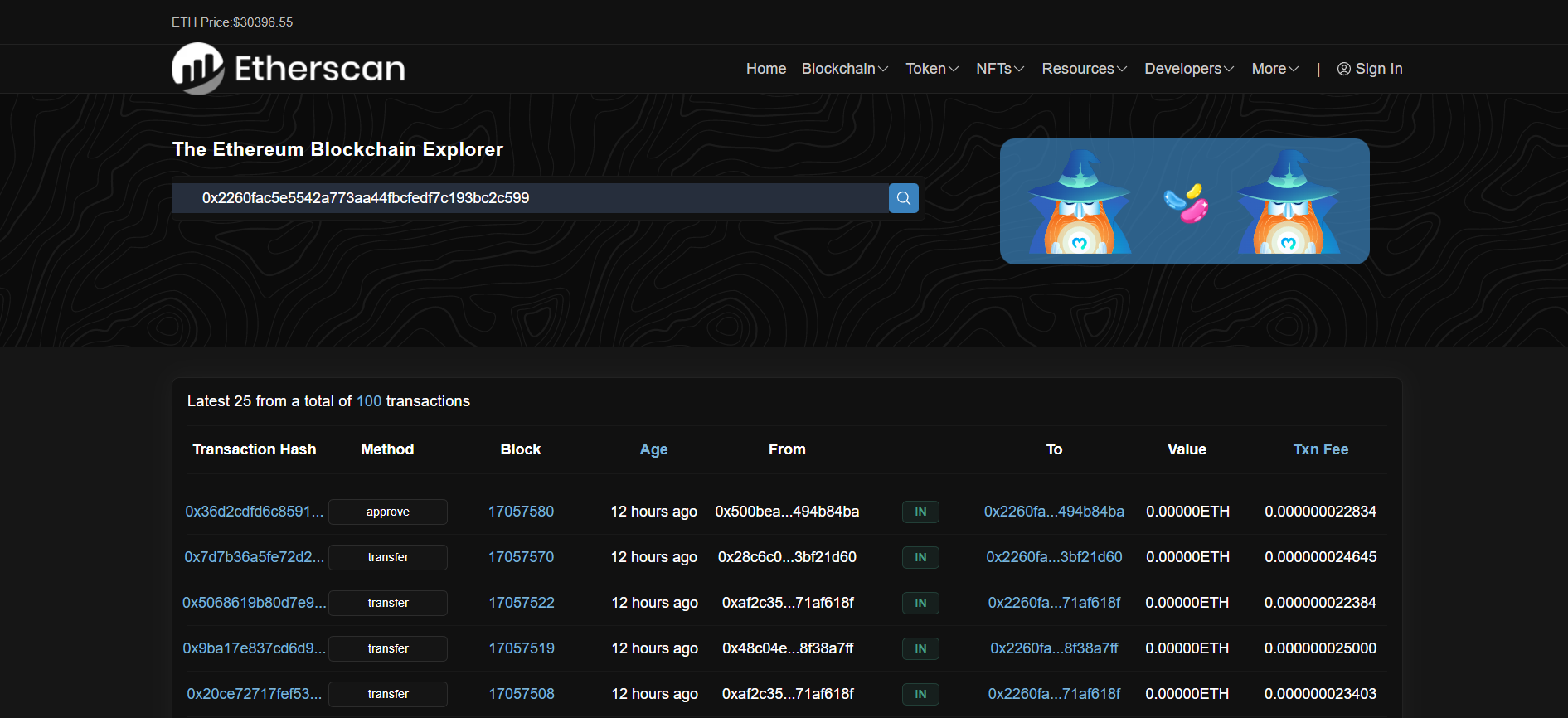Open block 17057570
Image resolution: width=1568 pixels, height=718 pixels.
pyautogui.click(x=521, y=557)
